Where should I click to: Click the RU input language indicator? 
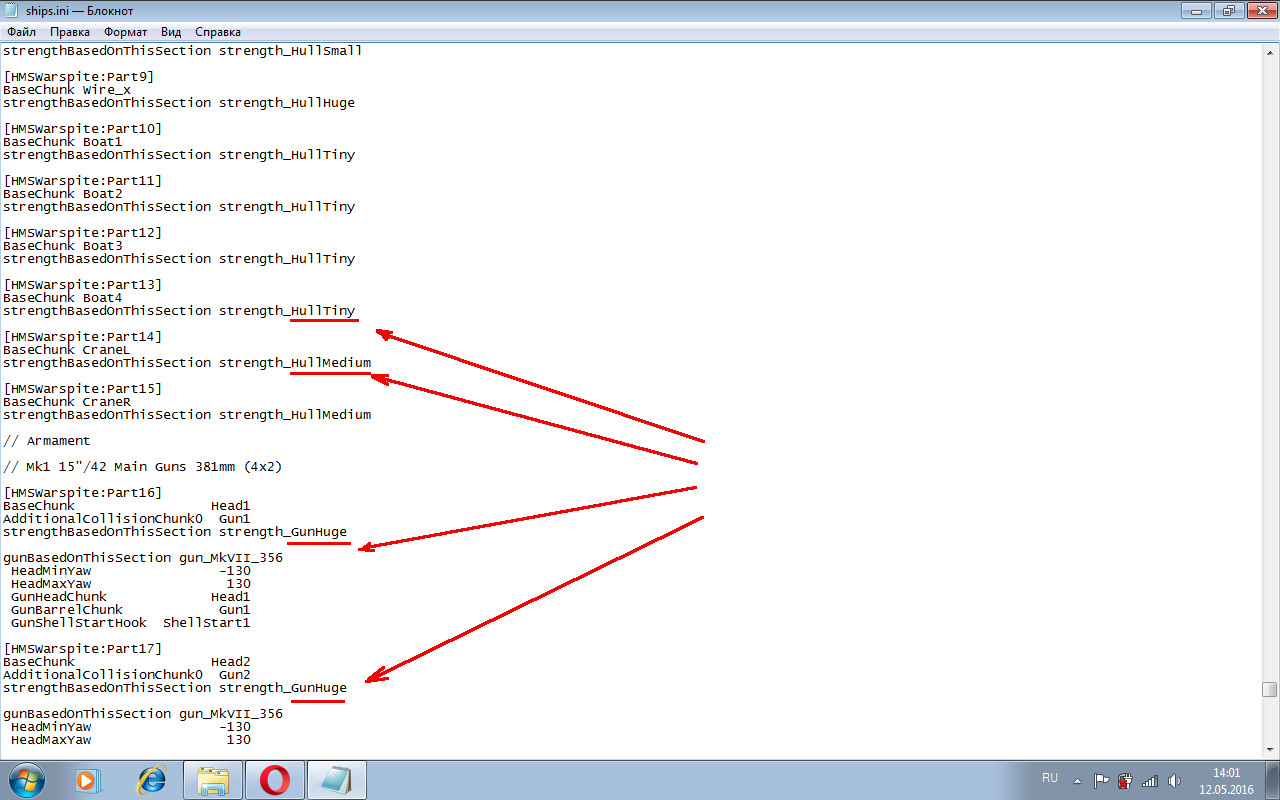[x=1050, y=778]
